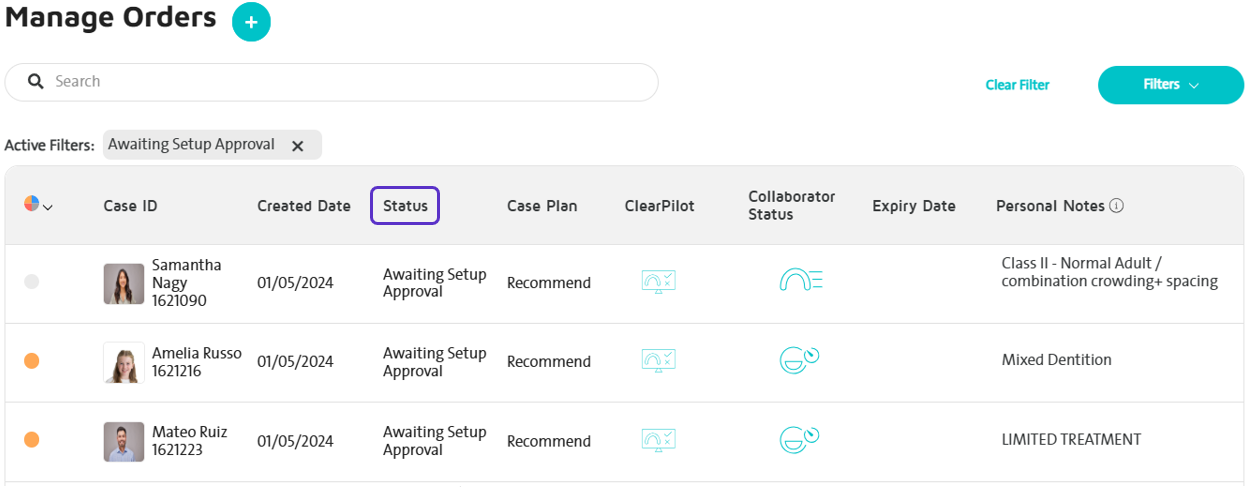Select orange status dot for Amelia Russo
Image resolution: width=1248 pixels, height=487 pixels.
(31, 361)
